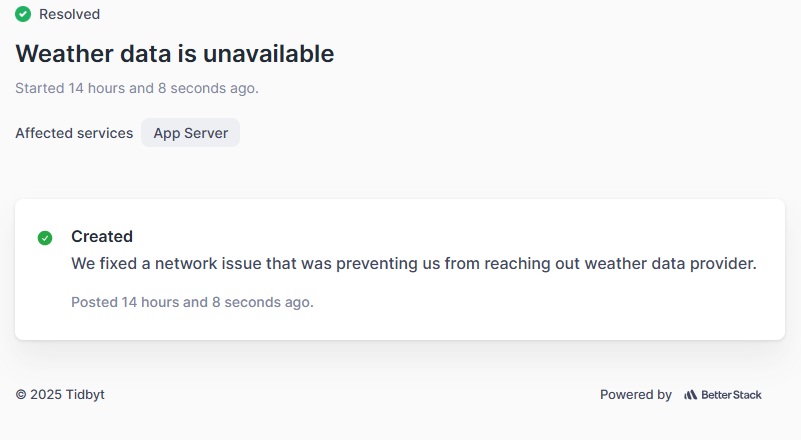Click the "Resolved" status label
Viewport: 801px width, 440px height.
tap(69, 14)
